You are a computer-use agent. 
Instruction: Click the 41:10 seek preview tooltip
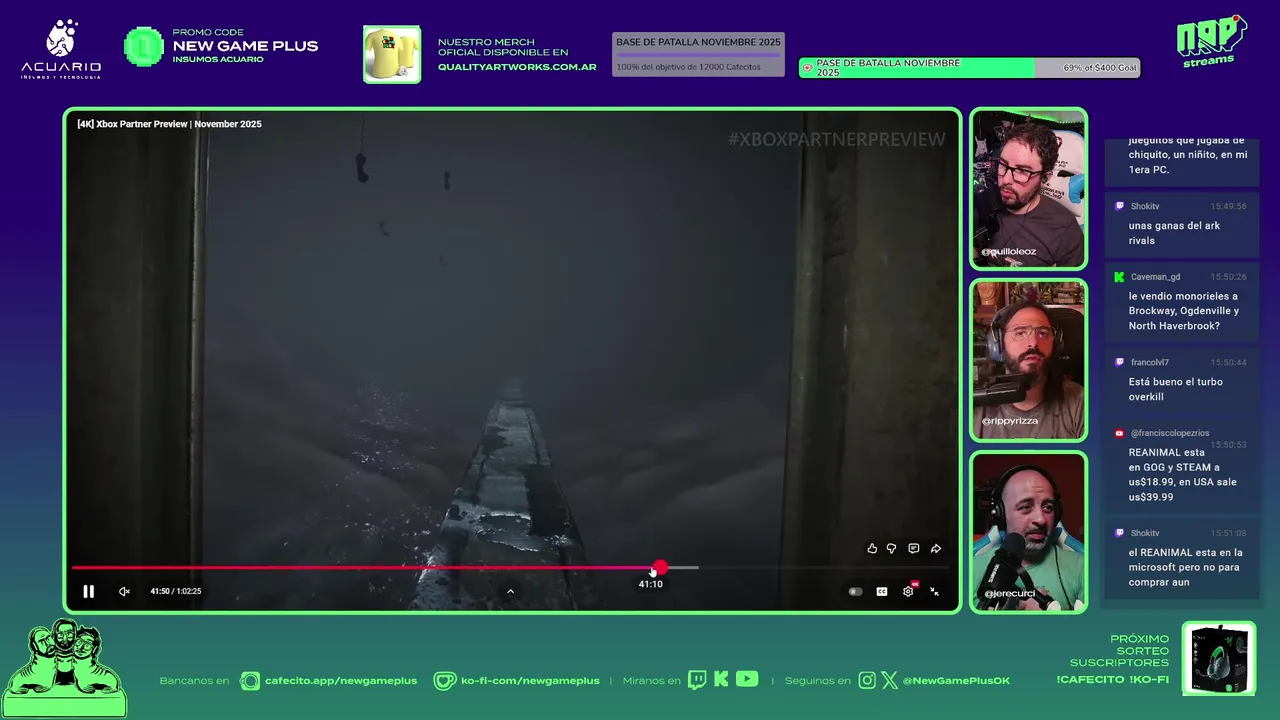pyautogui.click(x=651, y=584)
